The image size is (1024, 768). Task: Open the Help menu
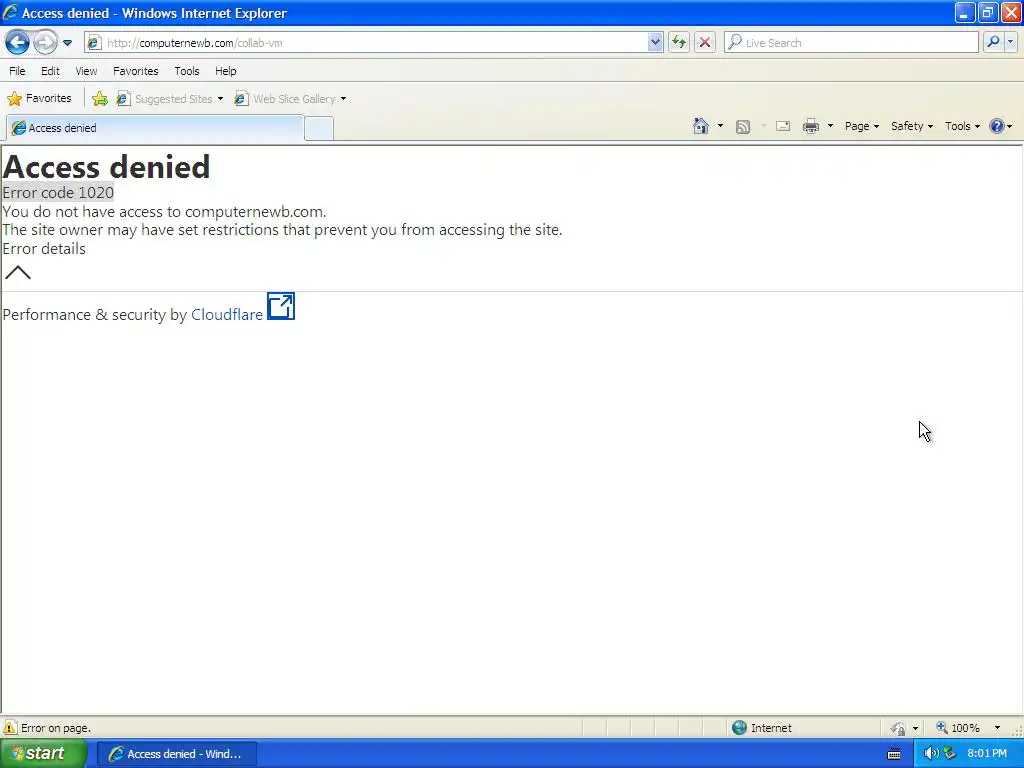click(x=226, y=71)
